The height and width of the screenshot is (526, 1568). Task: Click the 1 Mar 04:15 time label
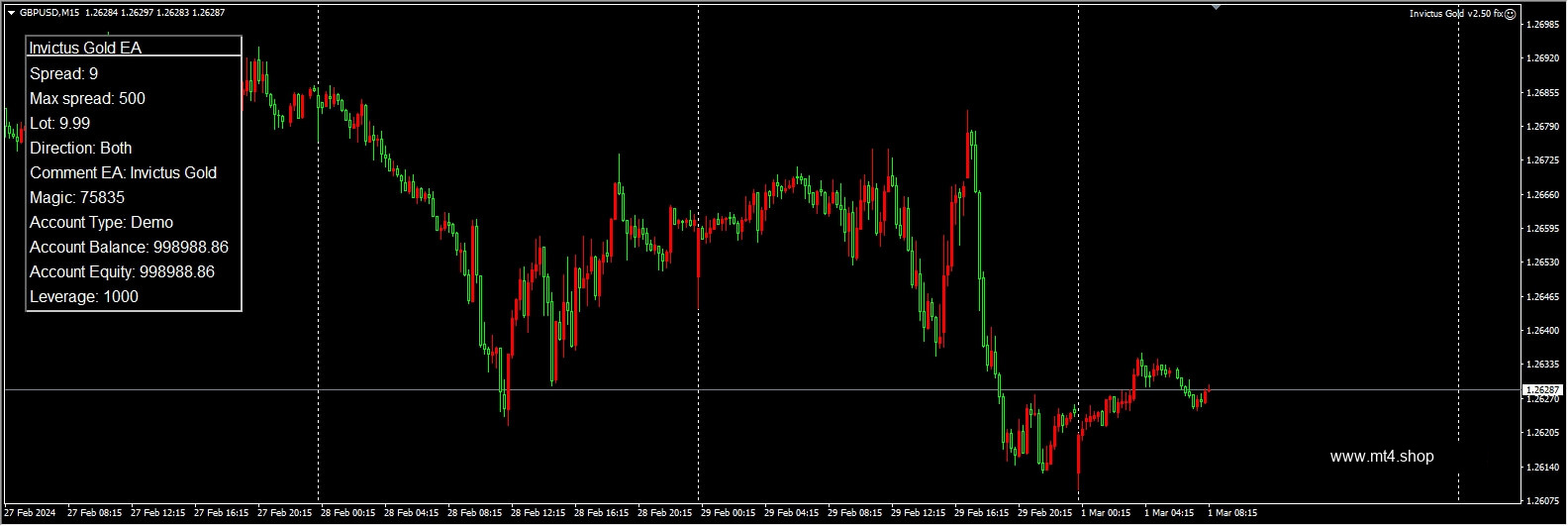[1170, 513]
